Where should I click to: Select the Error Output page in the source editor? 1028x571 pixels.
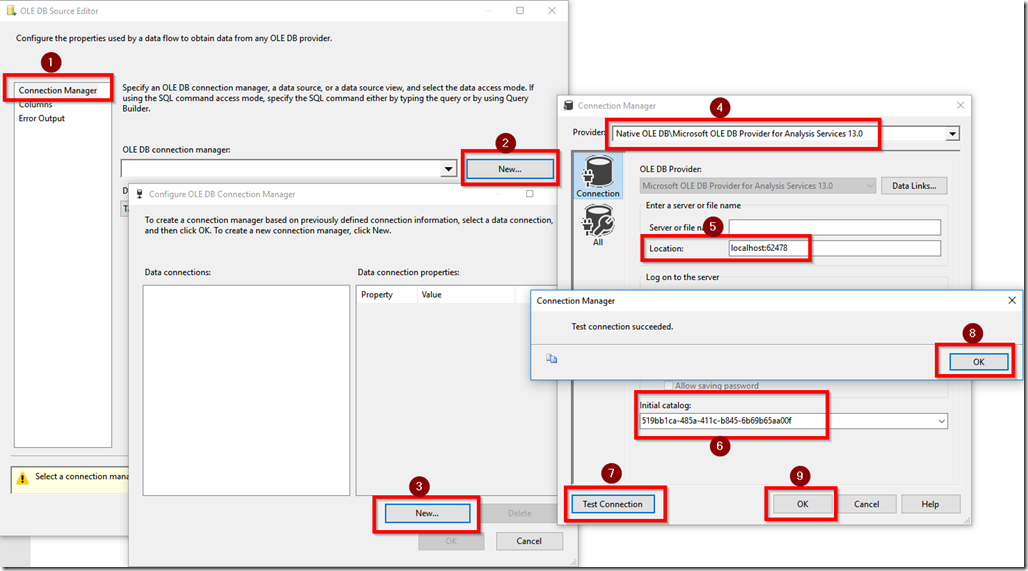pyautogui.click(x=42, y=119)
